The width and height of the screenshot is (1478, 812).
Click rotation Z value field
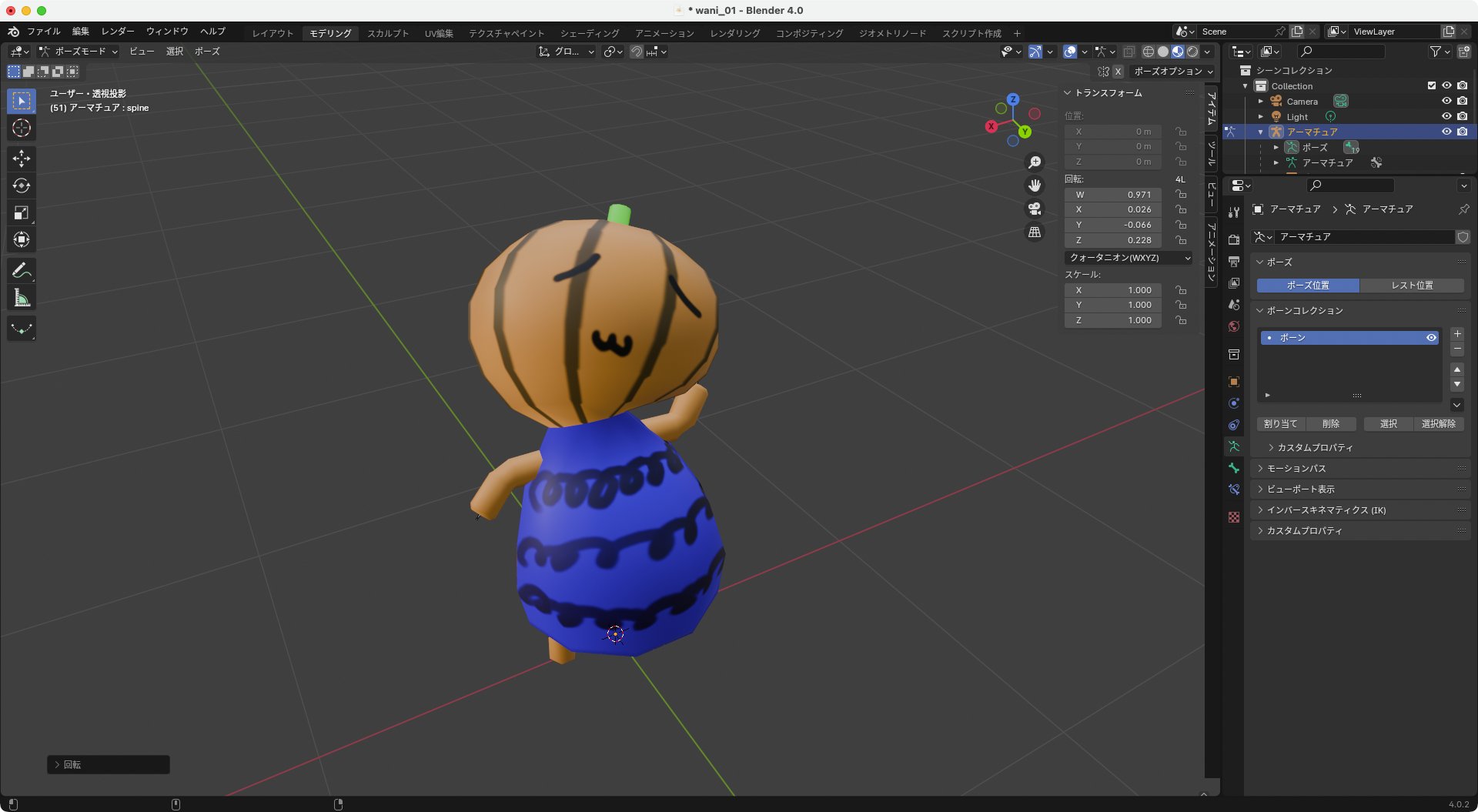click(1113, 240)
